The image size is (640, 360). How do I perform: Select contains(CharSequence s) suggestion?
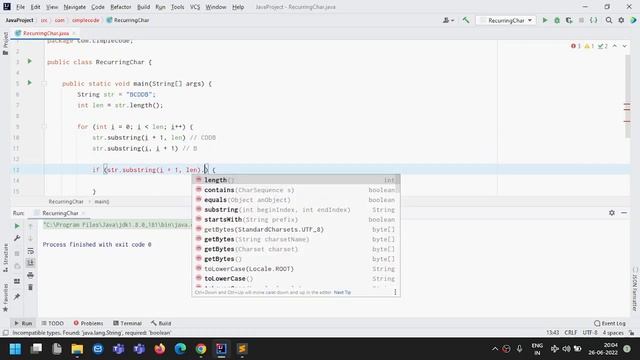[296, 190]
